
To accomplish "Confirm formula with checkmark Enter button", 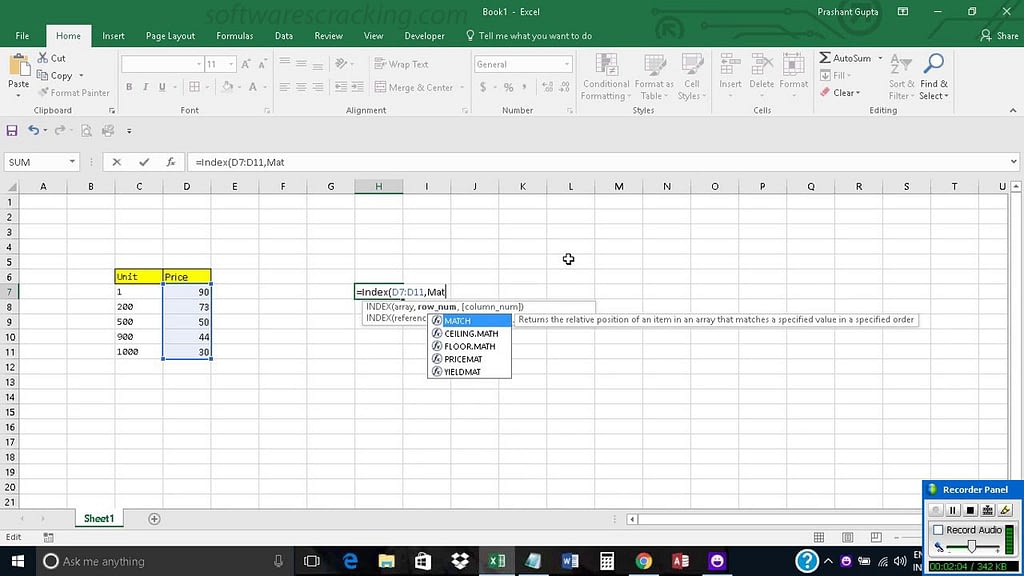I will click(144, 162).
